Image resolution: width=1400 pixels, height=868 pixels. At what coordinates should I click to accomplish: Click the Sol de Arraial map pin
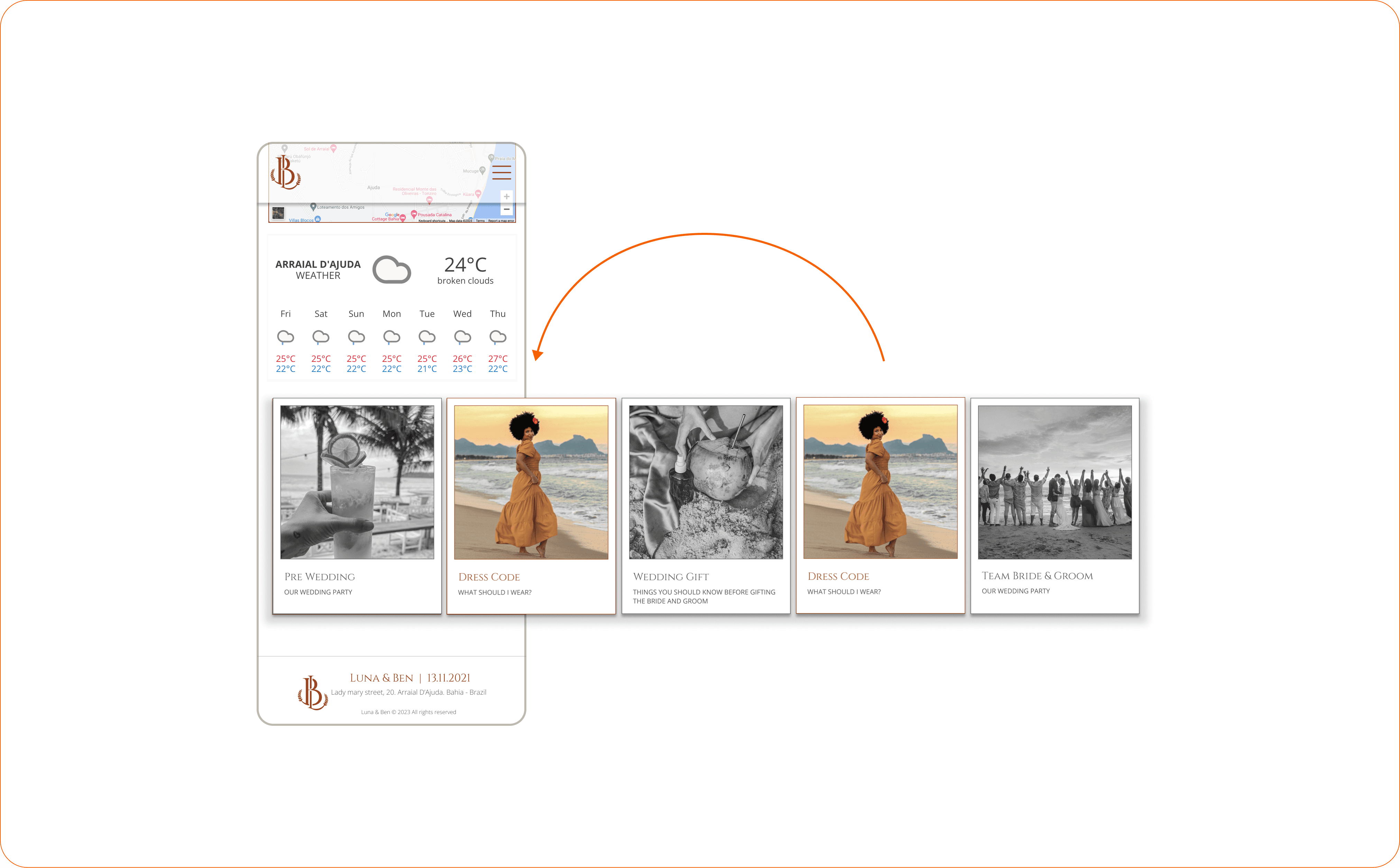(333, 148)
